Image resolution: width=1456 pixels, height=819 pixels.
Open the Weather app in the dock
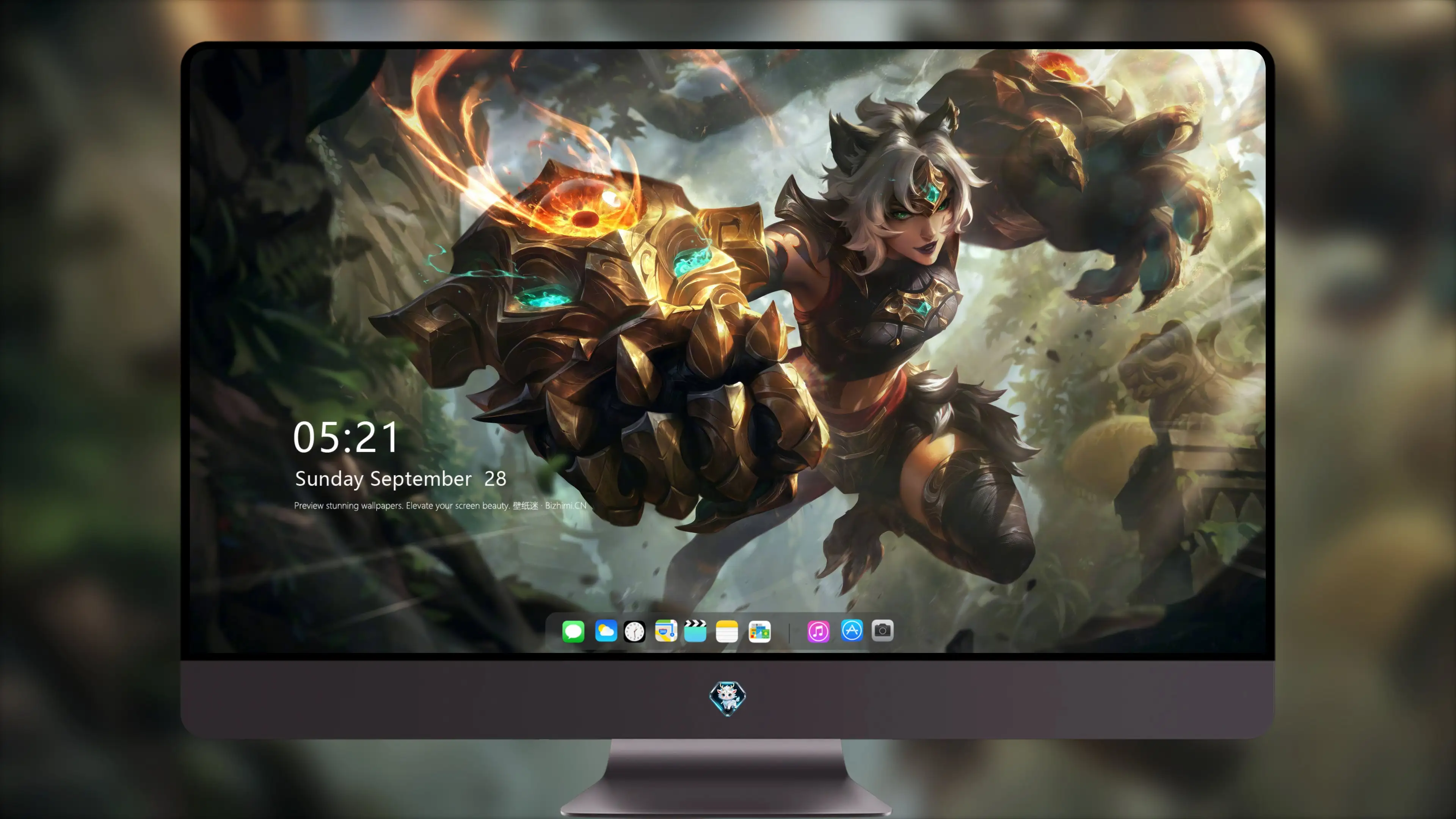606,631
